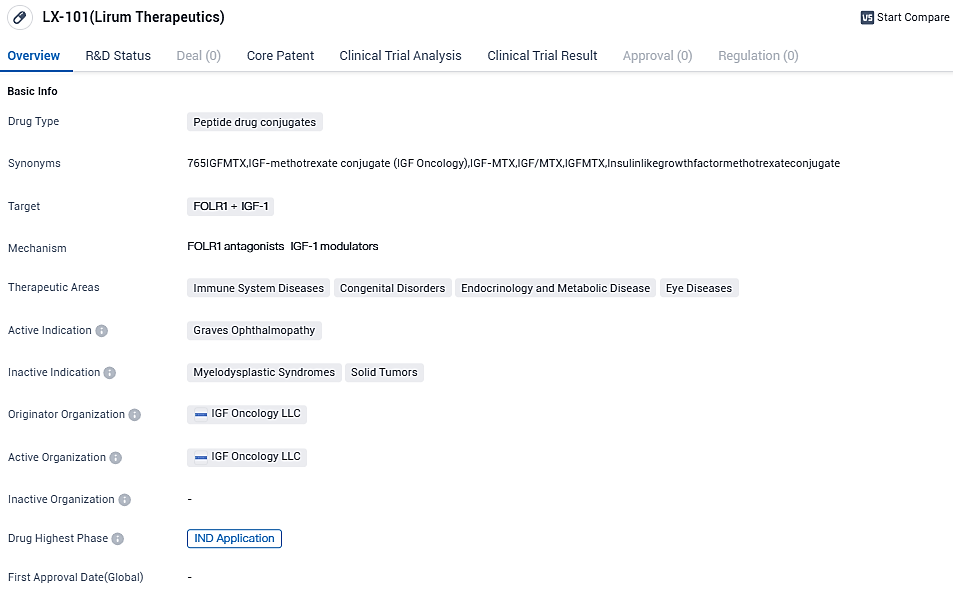Click info icon next to Drug Highest Phase
This screenshot has width=953, height=589.
click(x=118, y=539)
